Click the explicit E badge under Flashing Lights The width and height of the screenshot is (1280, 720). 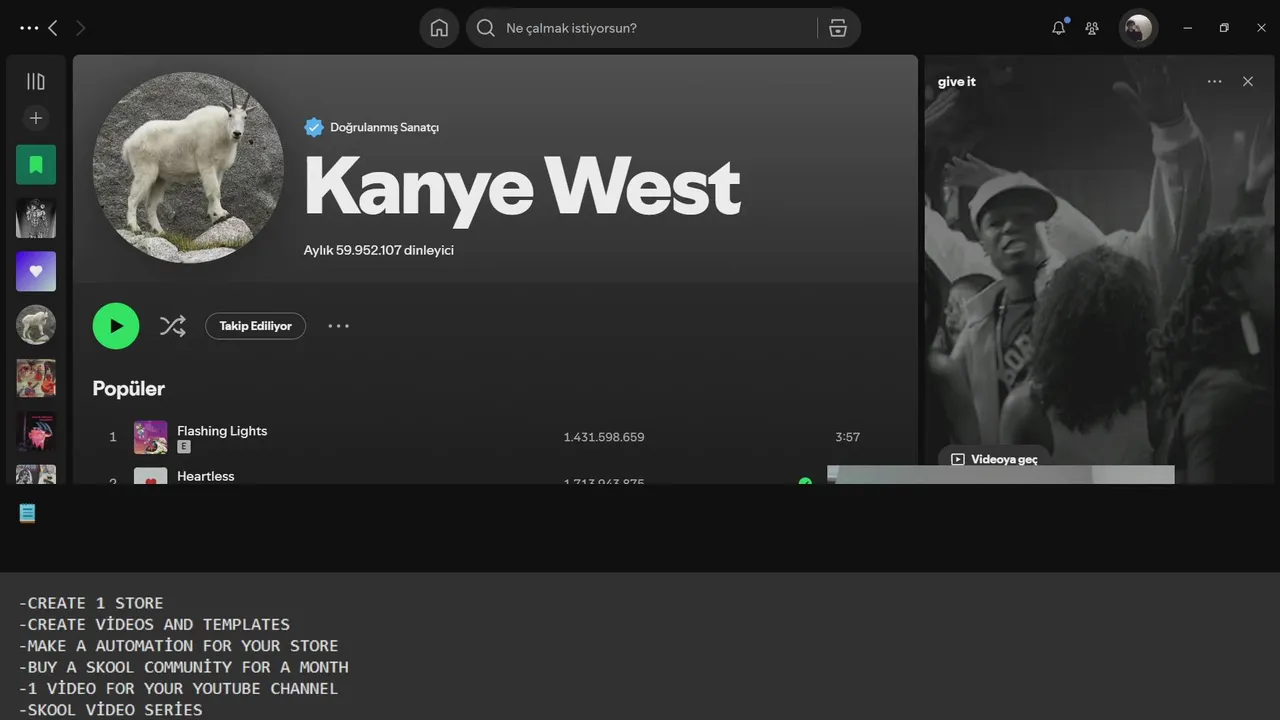click(x=184, y=447)
